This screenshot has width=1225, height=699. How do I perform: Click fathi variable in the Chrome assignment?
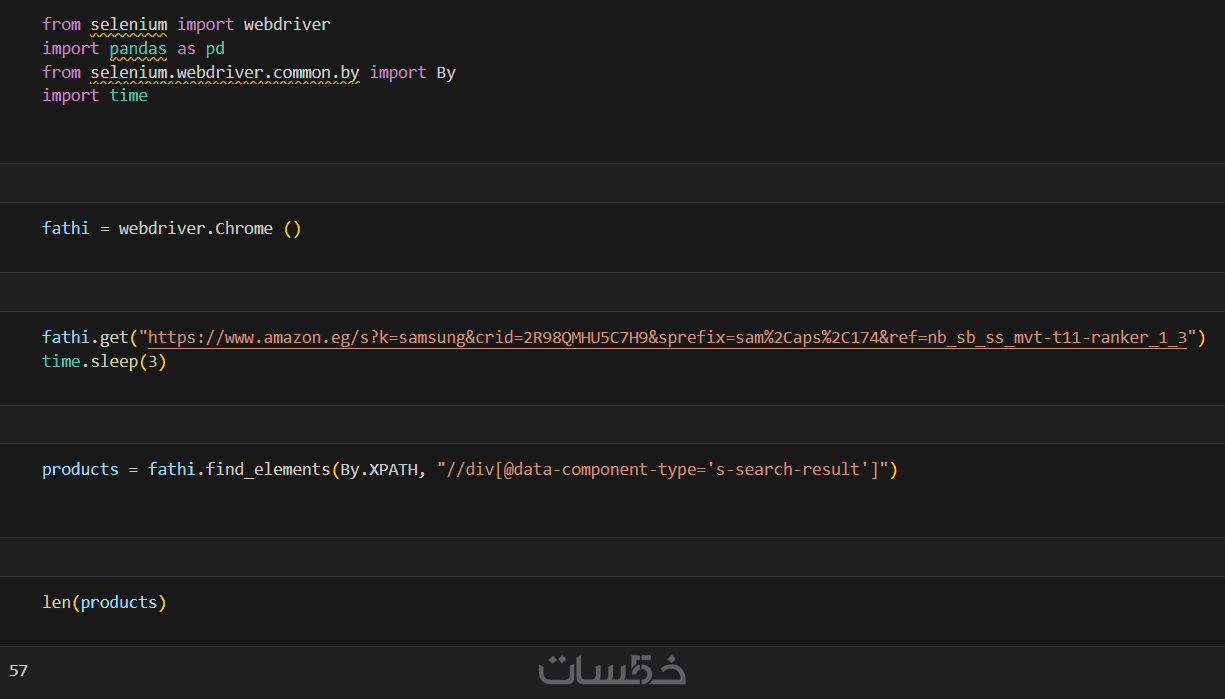(x=65, y=228)
